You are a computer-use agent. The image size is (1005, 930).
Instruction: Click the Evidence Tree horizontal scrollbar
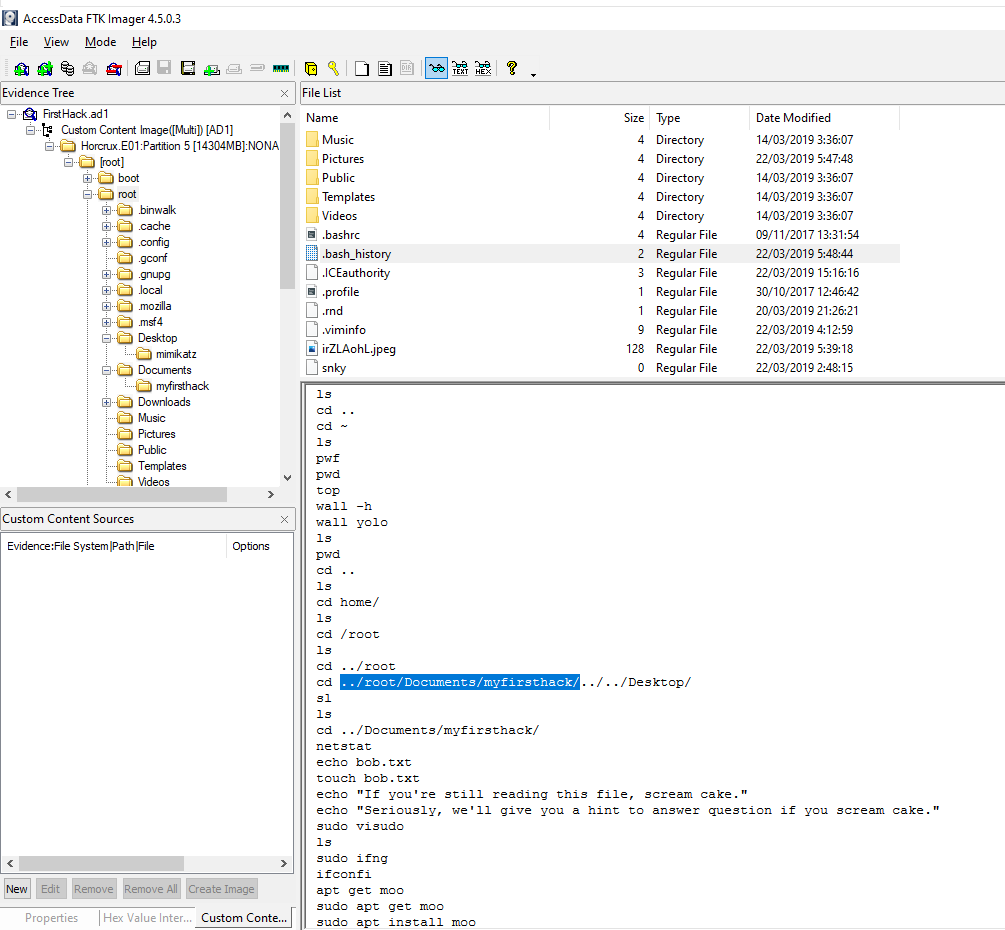(120, 495)
